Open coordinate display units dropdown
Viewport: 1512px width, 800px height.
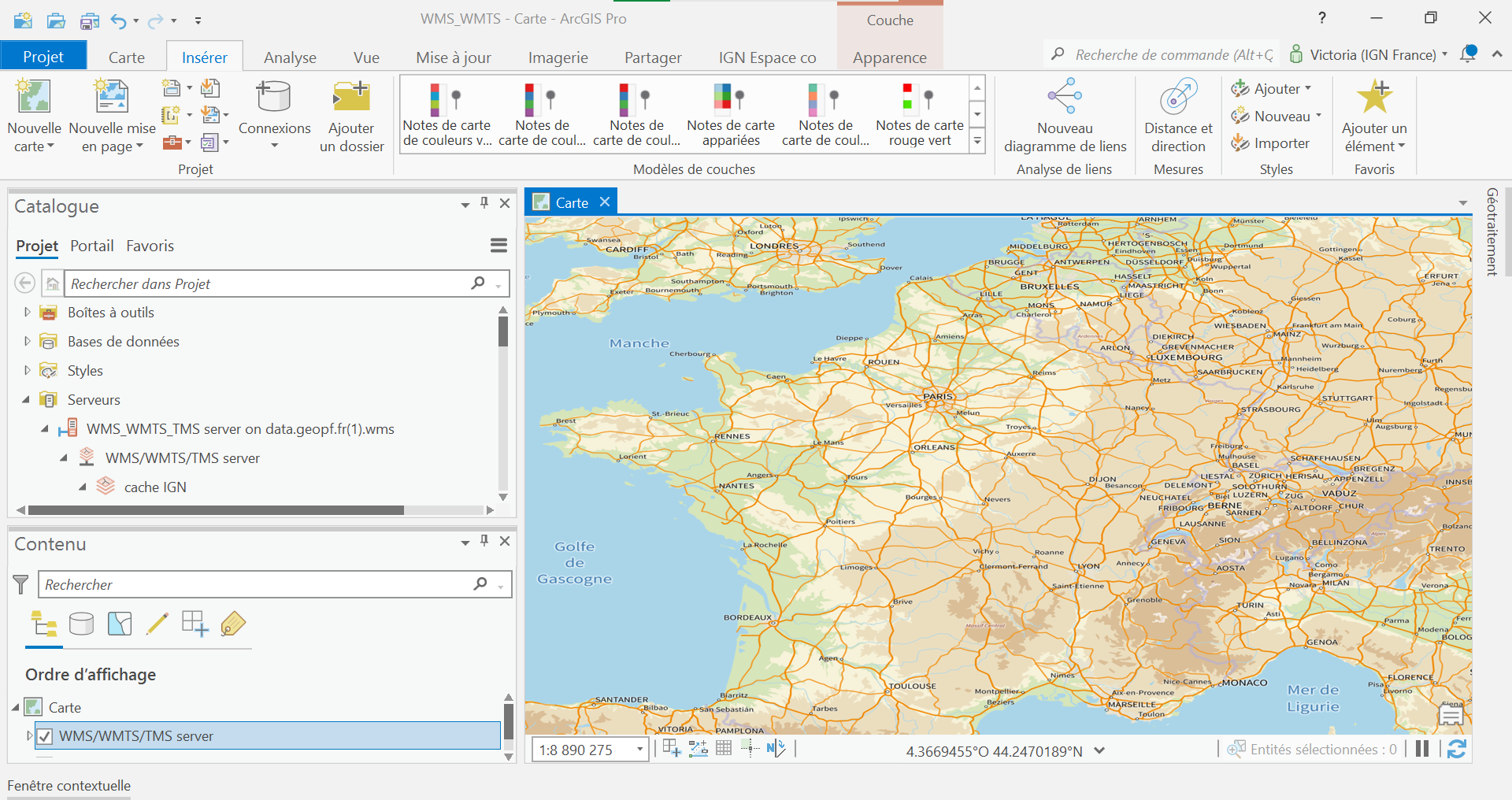tap(1099, 750)
